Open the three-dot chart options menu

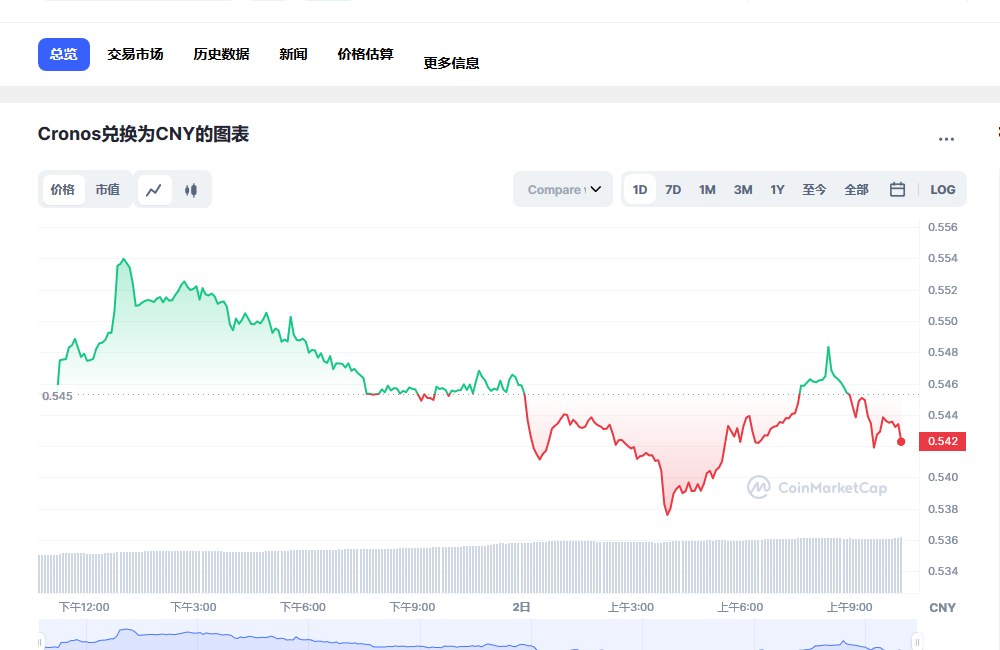(946, 138)
